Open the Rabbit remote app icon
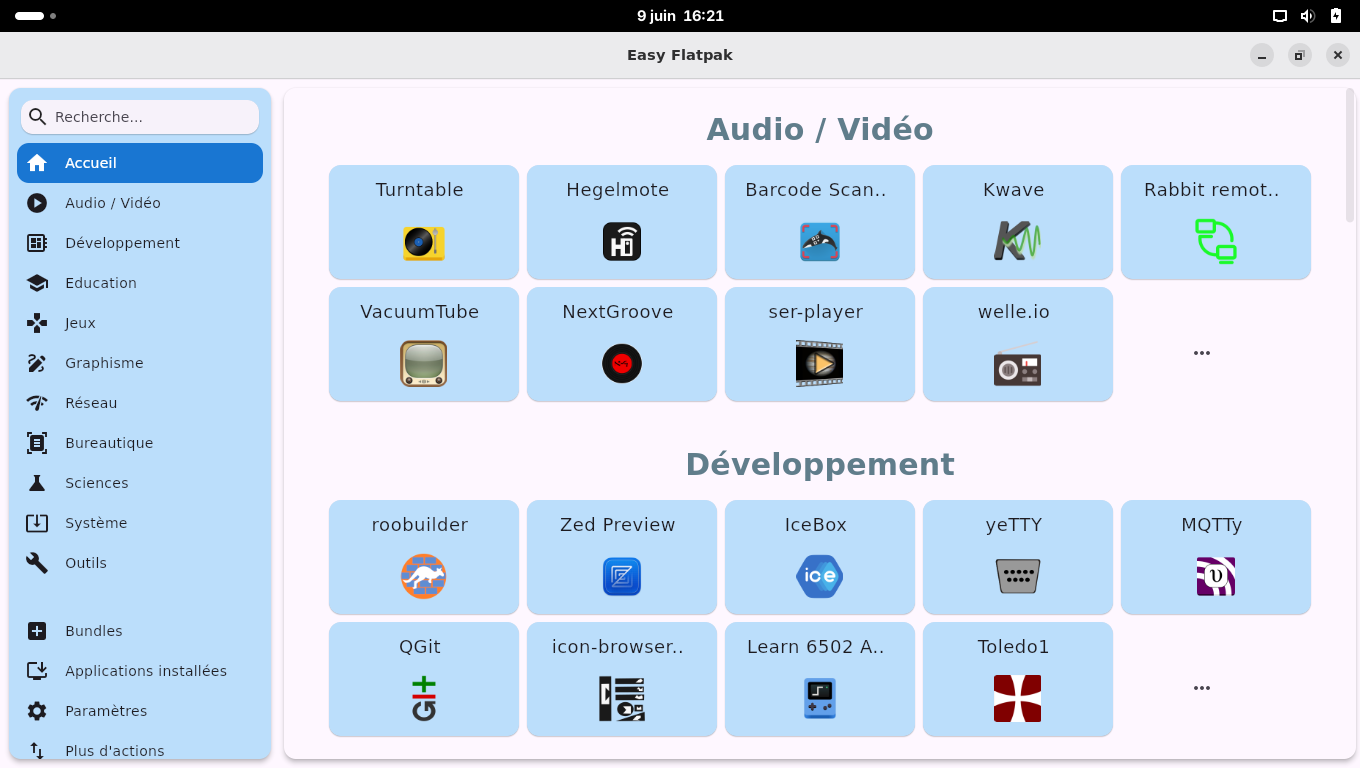 pyautogui.click(x=1216, y=242)
